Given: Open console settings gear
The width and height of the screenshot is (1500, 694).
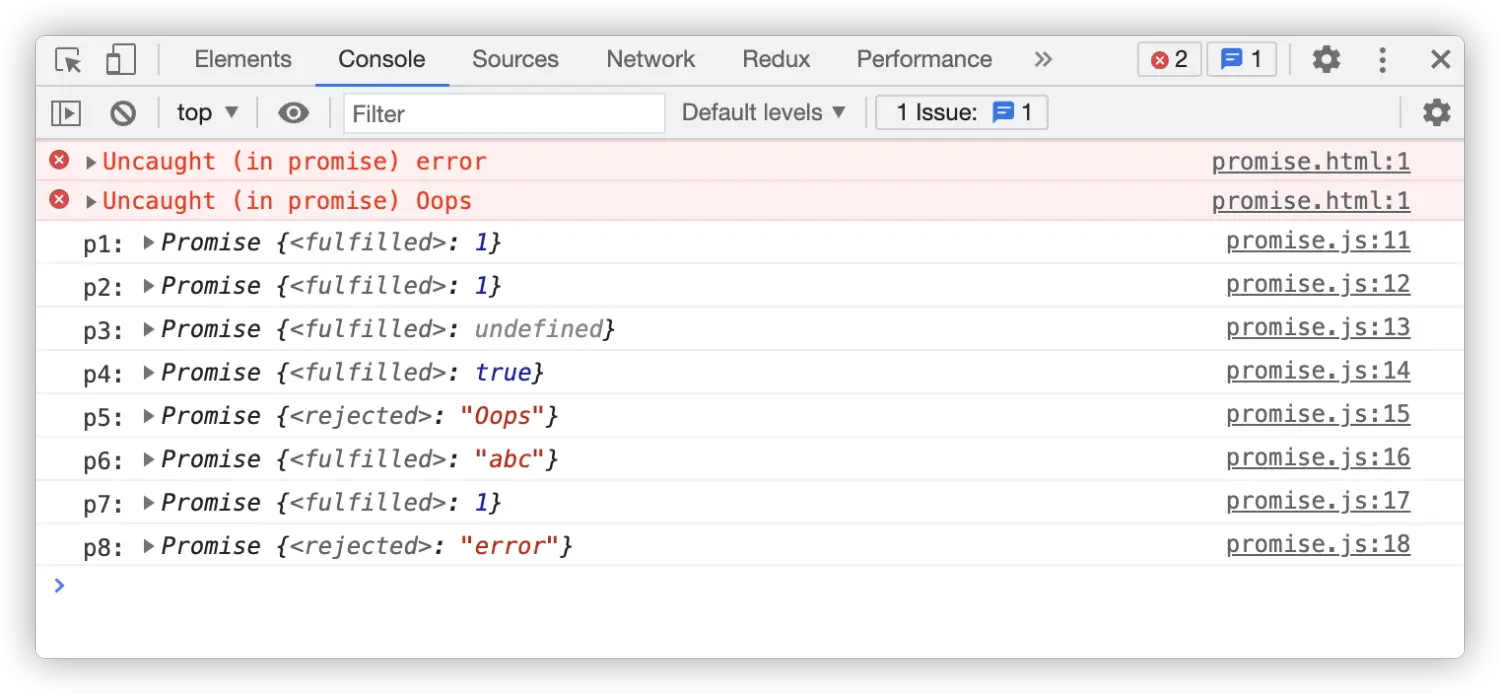Looking at the screenshot, I should [x=1436, y=113].
